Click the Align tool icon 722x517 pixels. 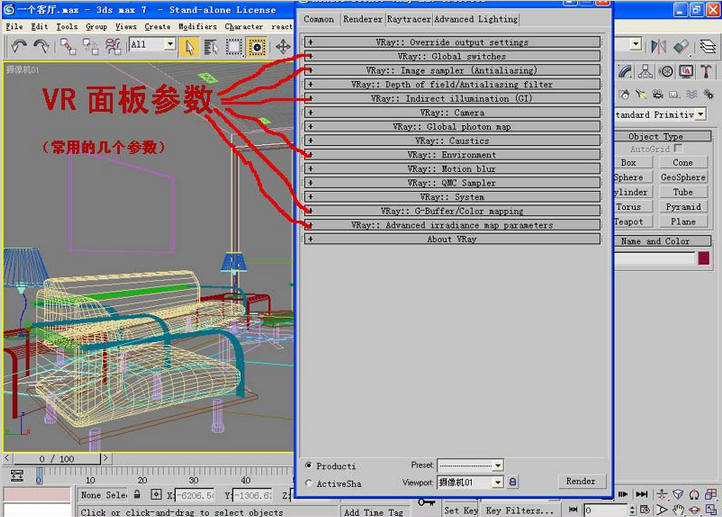(x=681, y=46)
